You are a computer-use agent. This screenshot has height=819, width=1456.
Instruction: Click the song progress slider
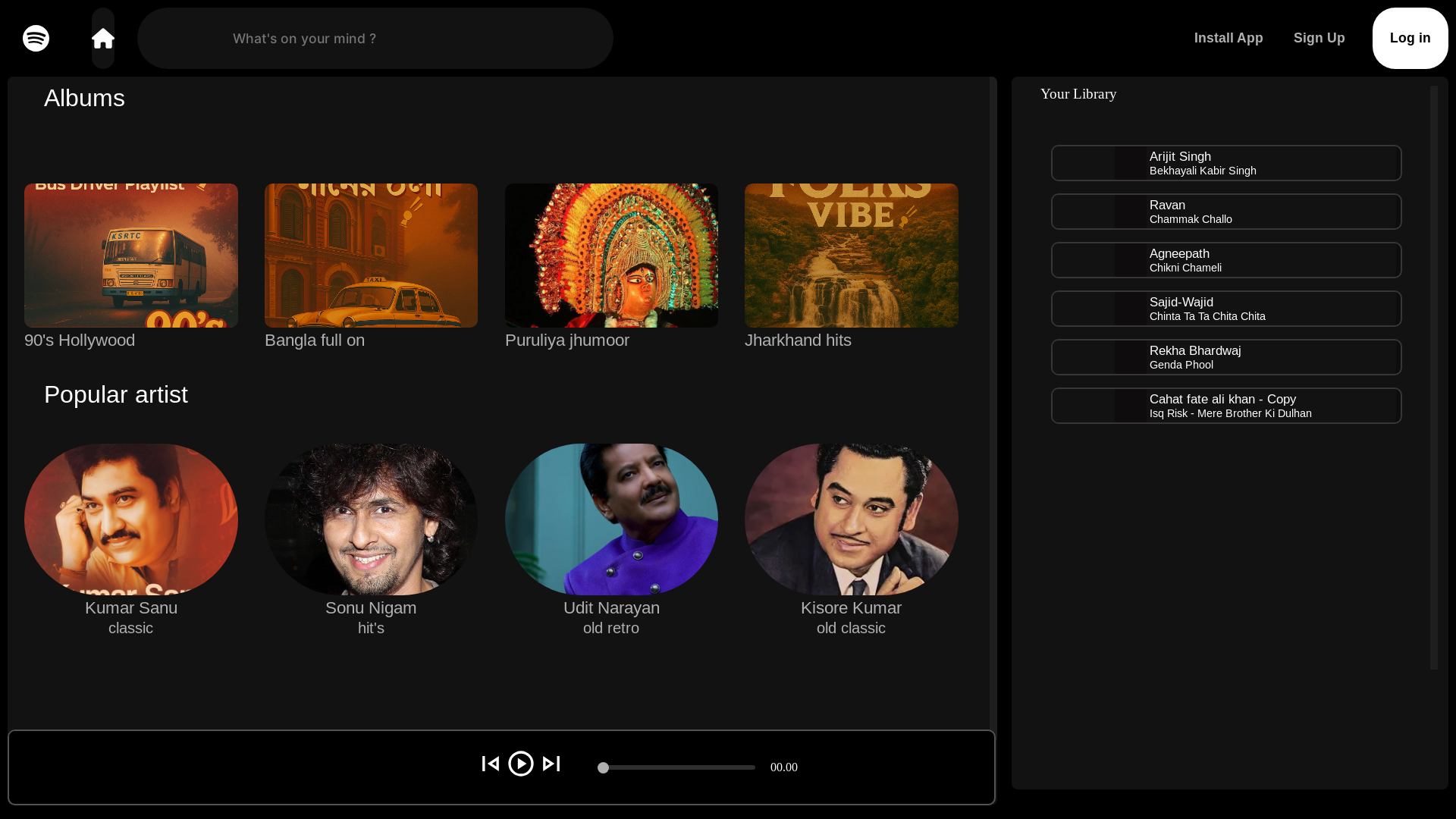pyautogui.click(x=676, y=767)
